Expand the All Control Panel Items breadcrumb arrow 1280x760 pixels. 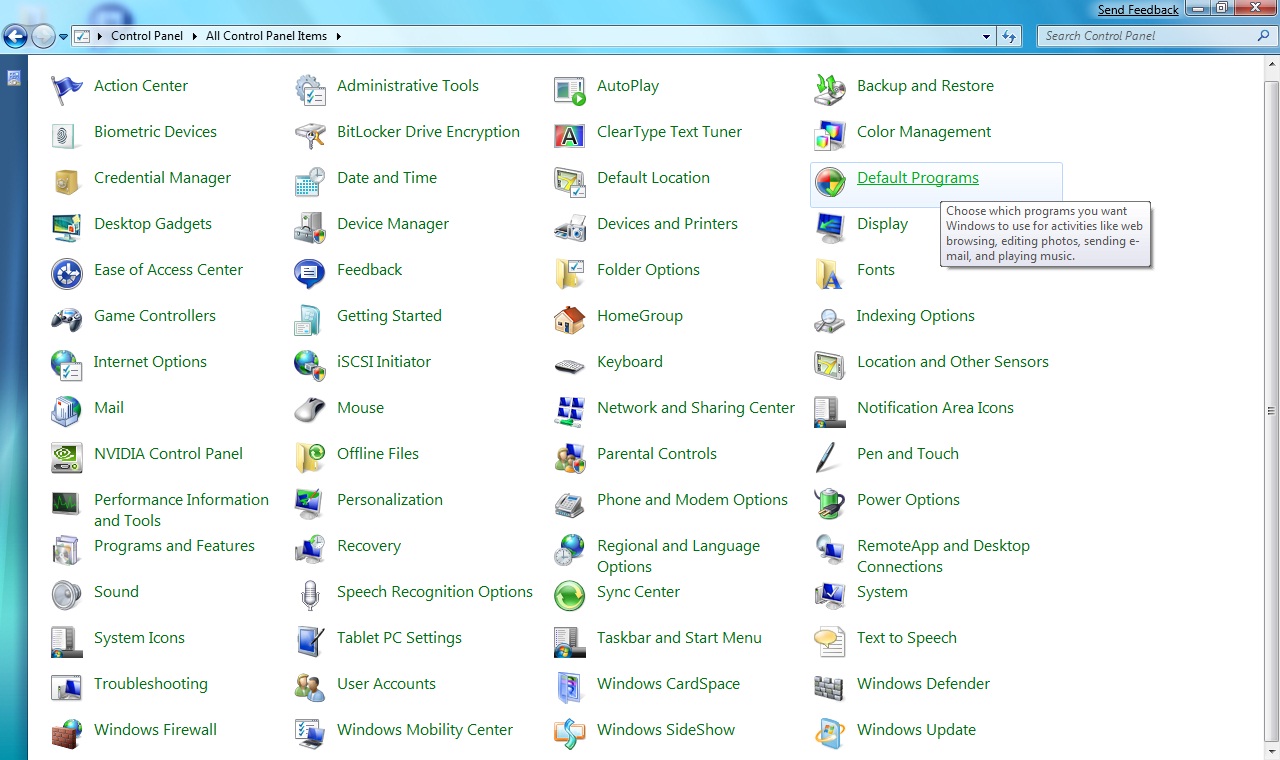[x=338, y=36]
